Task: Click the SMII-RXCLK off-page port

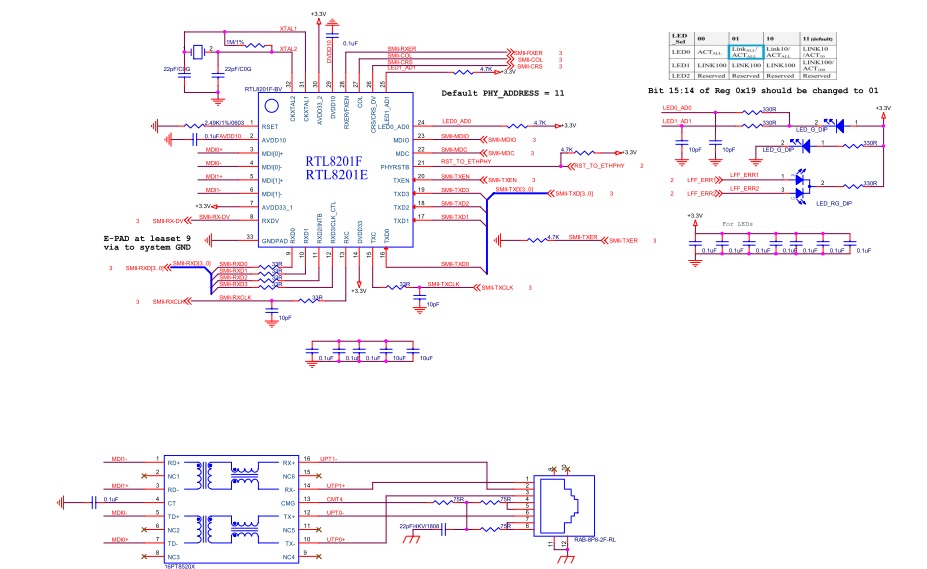Action: [x=172, y=302]
